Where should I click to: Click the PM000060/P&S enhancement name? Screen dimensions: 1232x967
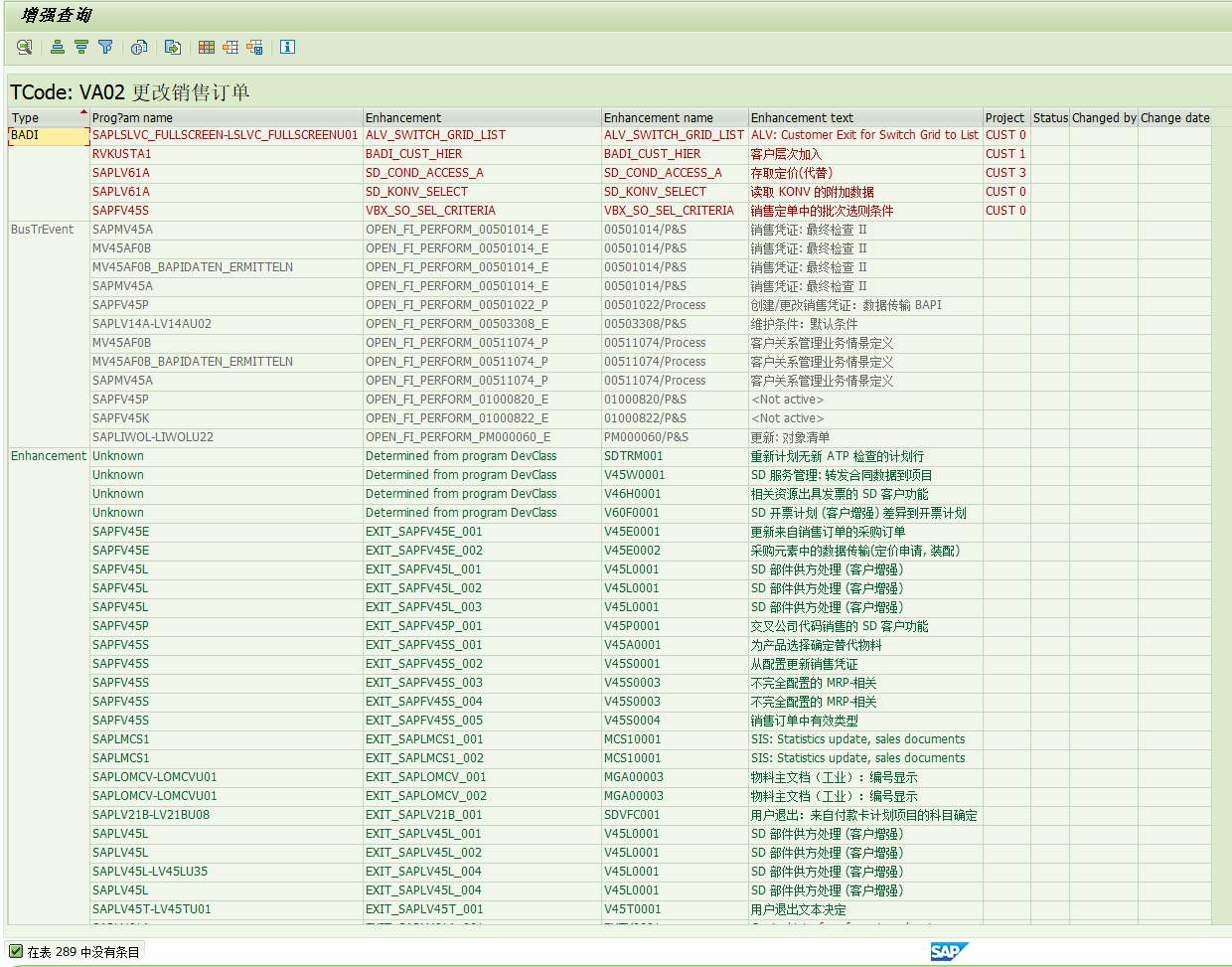click(675, 437)
